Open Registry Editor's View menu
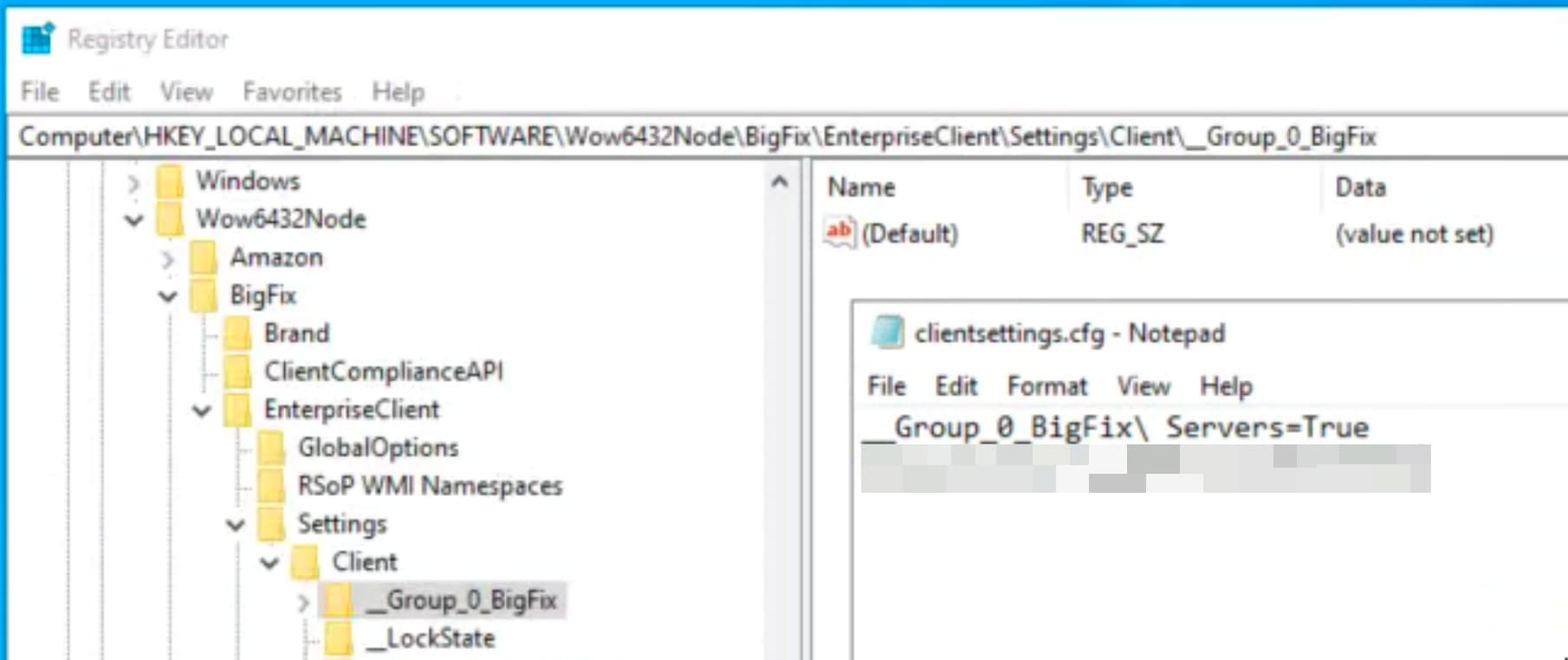 [x=185, y=92]
